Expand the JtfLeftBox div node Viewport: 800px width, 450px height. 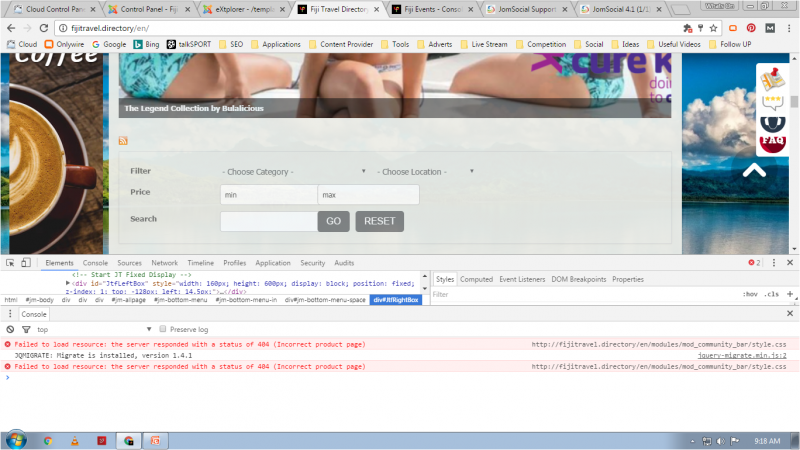point(68,283)
